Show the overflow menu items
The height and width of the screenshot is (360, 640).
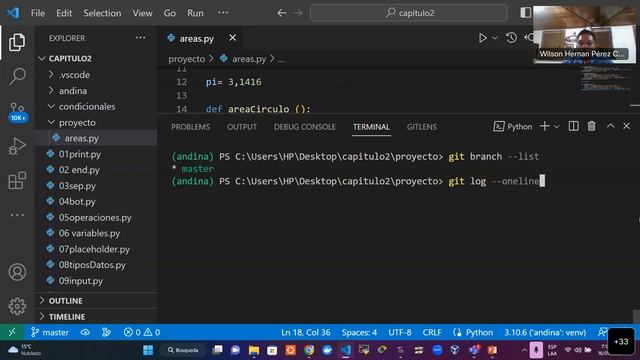(223, 13)
